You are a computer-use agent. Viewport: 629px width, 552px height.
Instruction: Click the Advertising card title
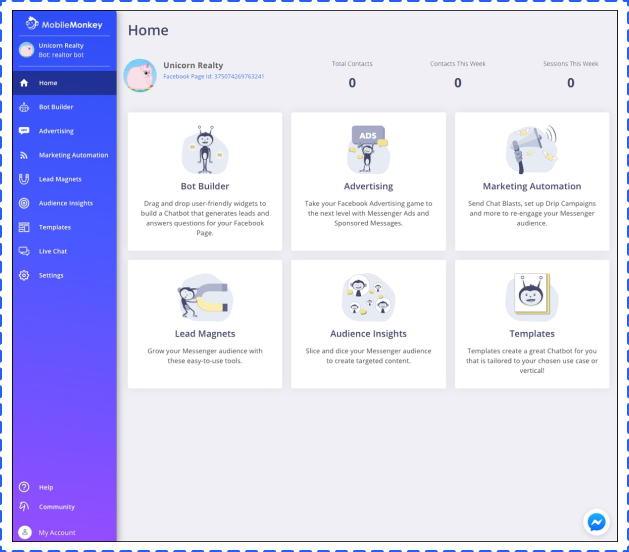[368, 187]
